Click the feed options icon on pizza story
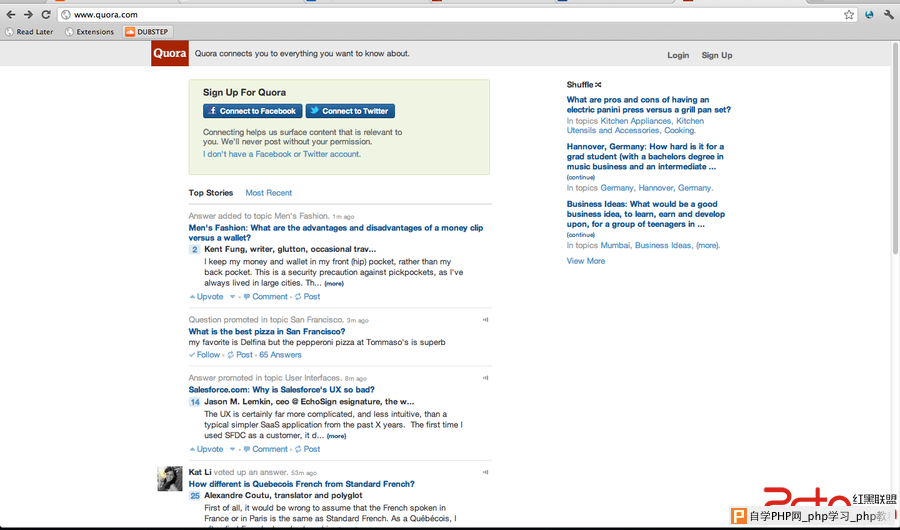900x530 pixels. (486, 320)
